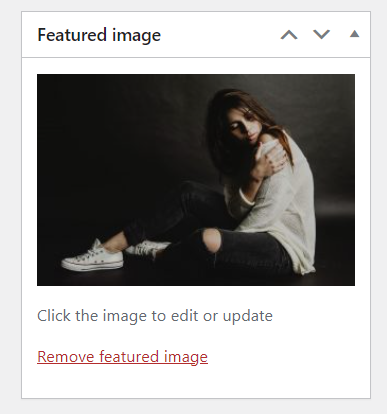Hide the panel contents via the header triangle

pos(354,34)
